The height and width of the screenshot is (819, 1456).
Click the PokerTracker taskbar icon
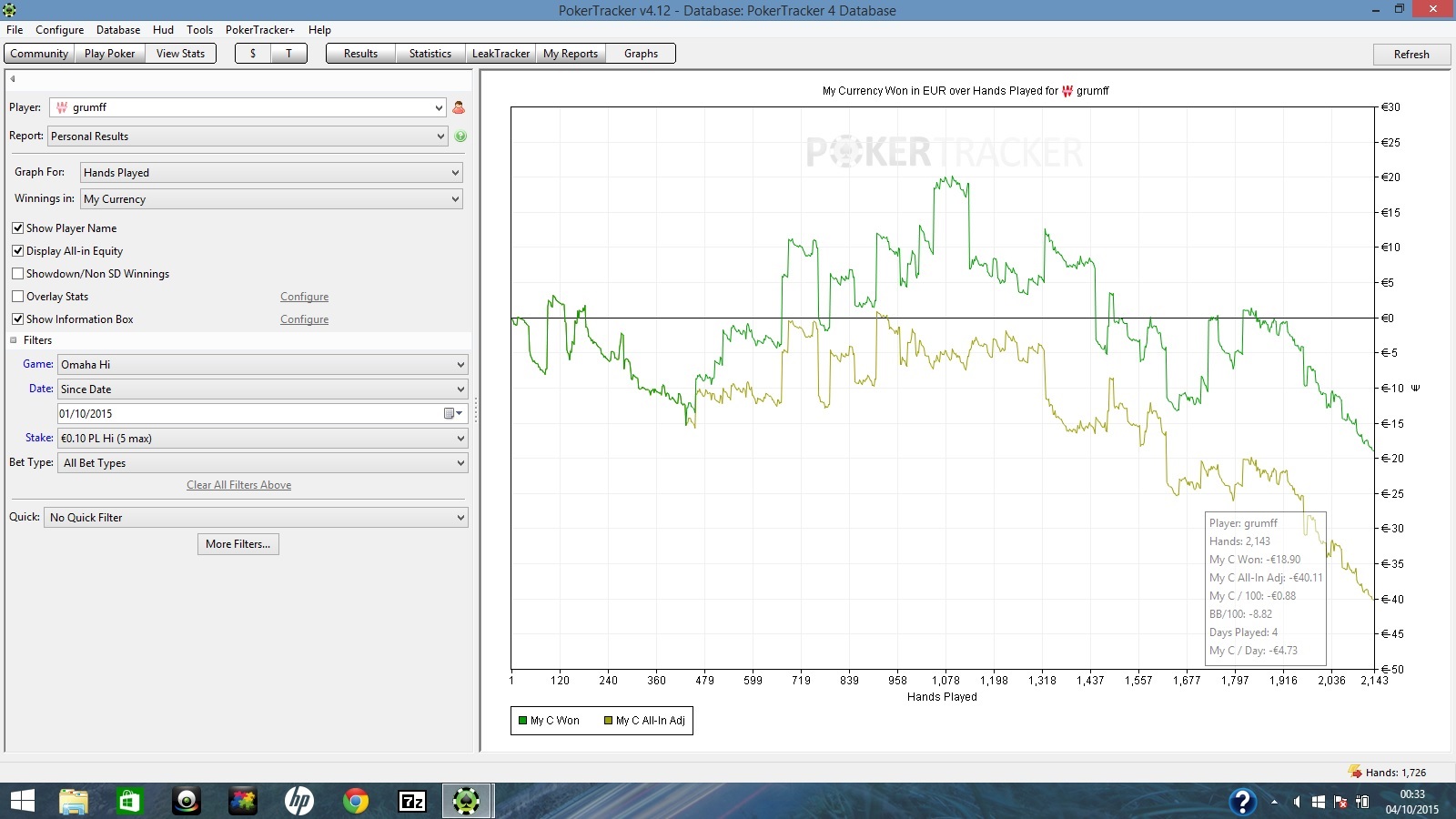click(467, 801)
